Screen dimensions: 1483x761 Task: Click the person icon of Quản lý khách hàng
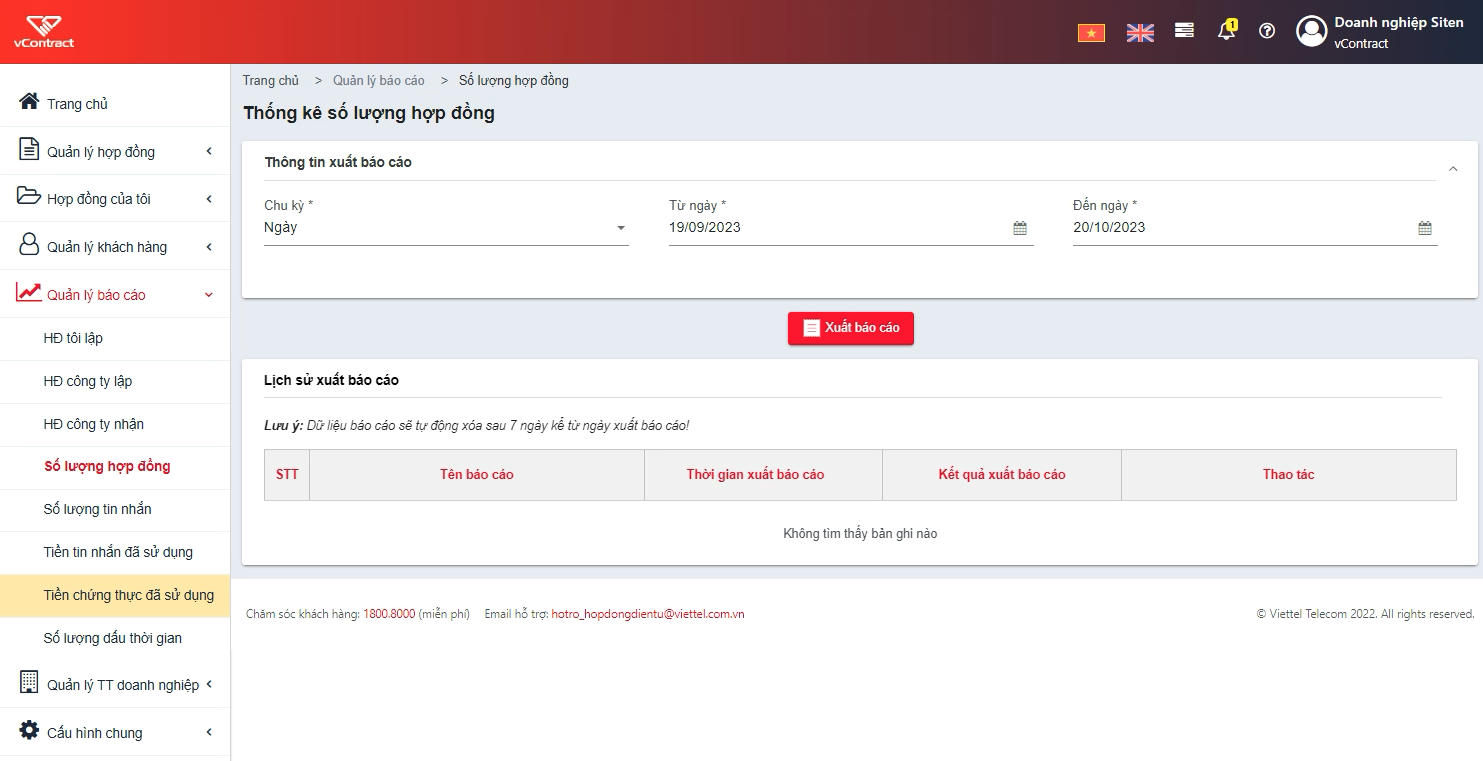click(x=29, y=245)
